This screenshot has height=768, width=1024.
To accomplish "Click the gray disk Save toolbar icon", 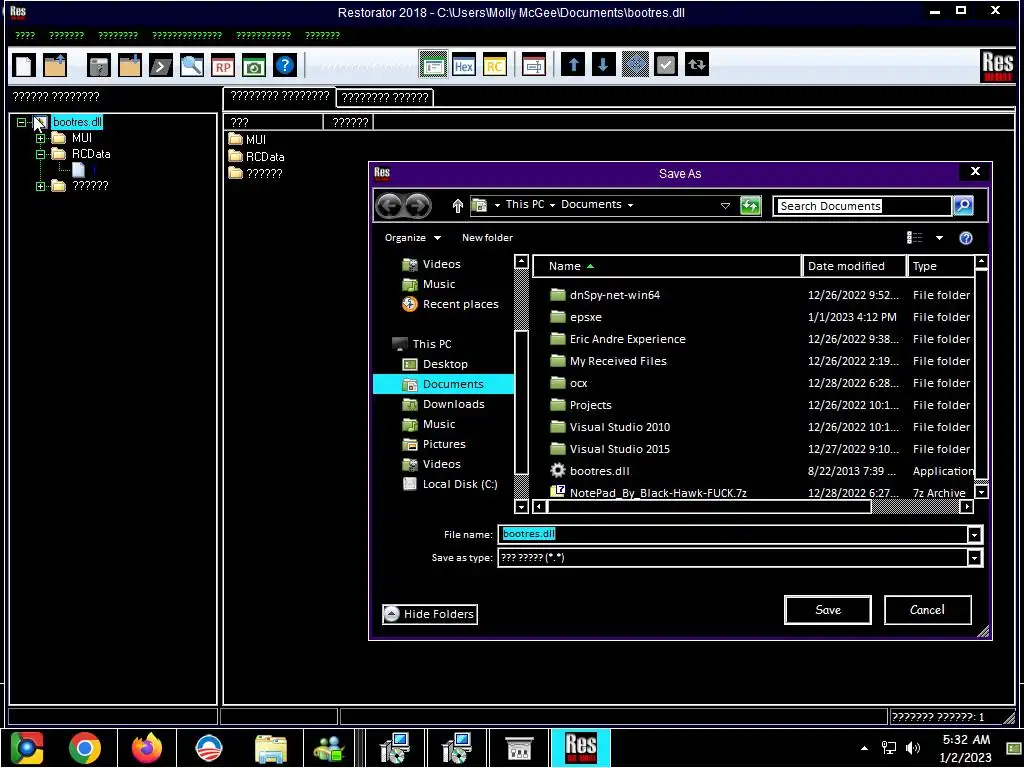I will click(x=99, y=65).
